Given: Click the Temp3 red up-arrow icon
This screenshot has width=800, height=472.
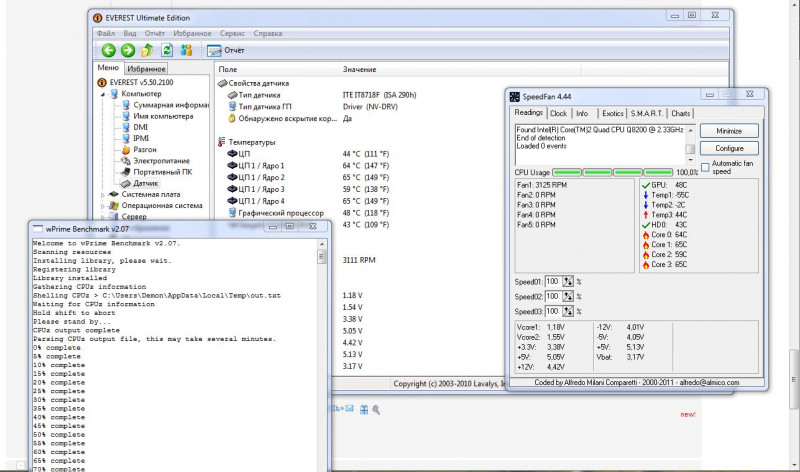Looking at the screenshot, I should 645,215.
